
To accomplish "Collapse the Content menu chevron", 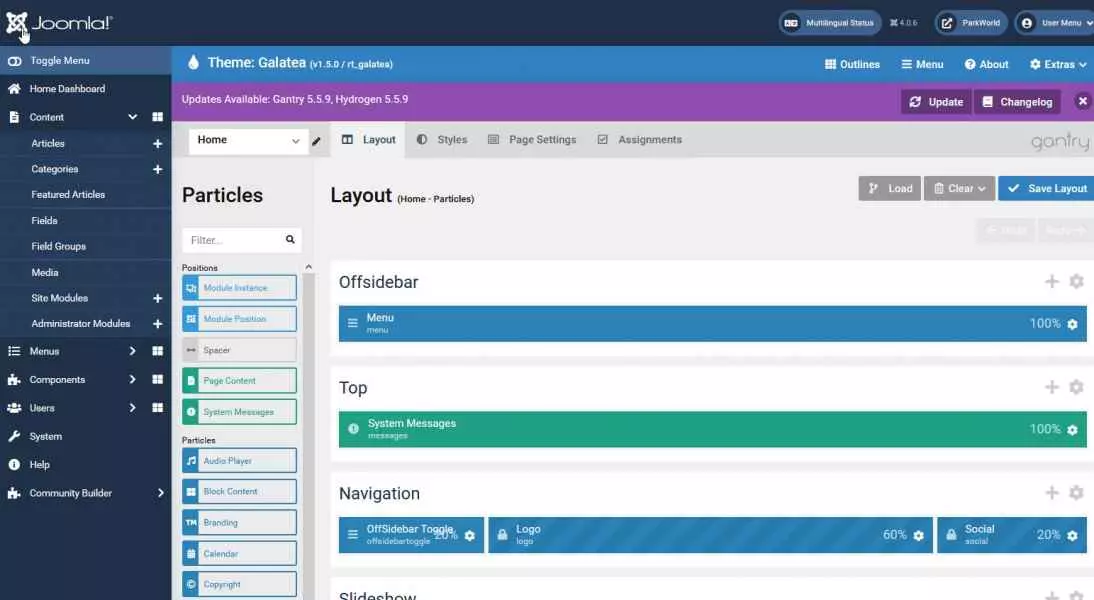I will pyautogui.click(x=133, y=117).
